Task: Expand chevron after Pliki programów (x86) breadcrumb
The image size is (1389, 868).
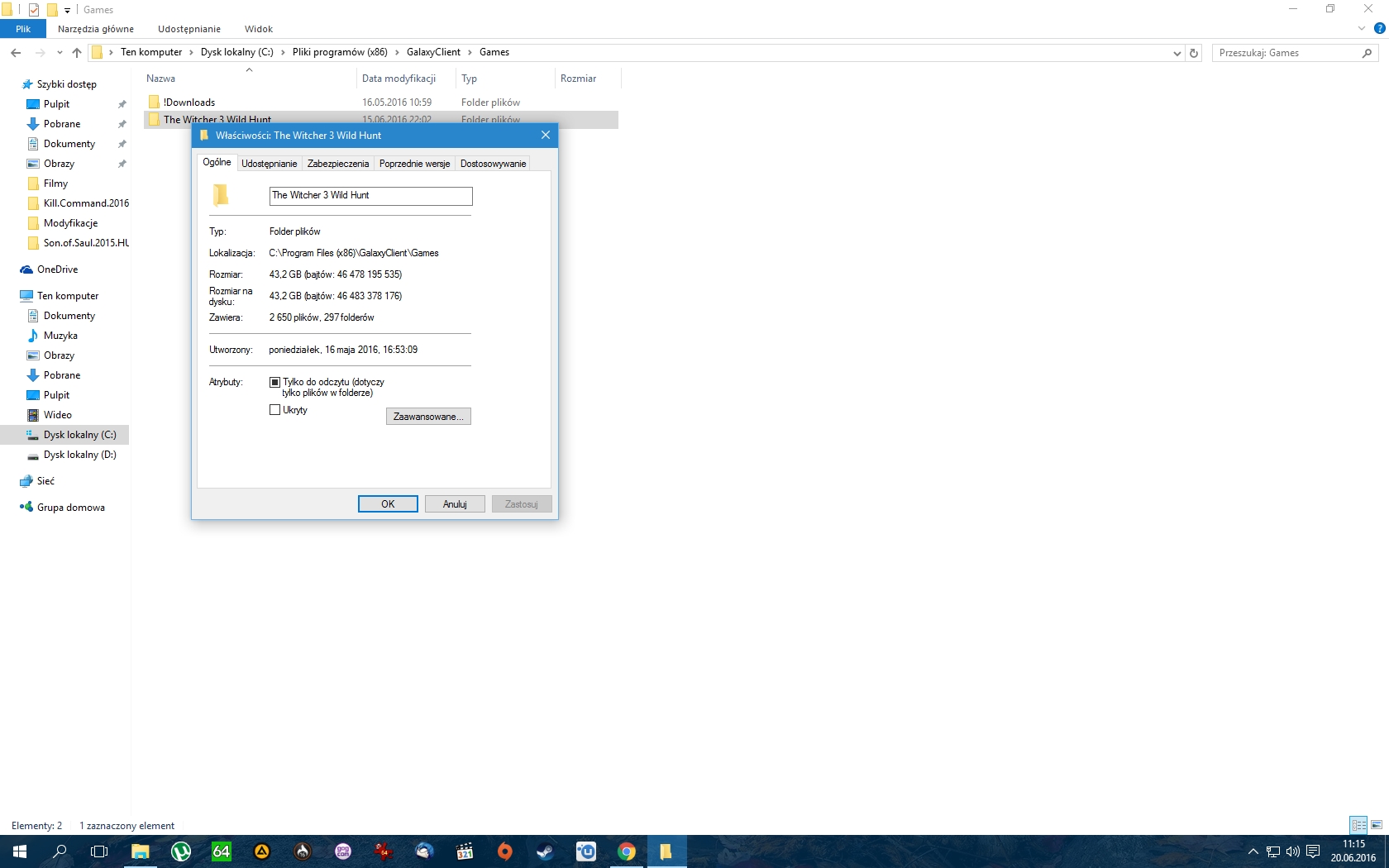Action: (397, 52)
